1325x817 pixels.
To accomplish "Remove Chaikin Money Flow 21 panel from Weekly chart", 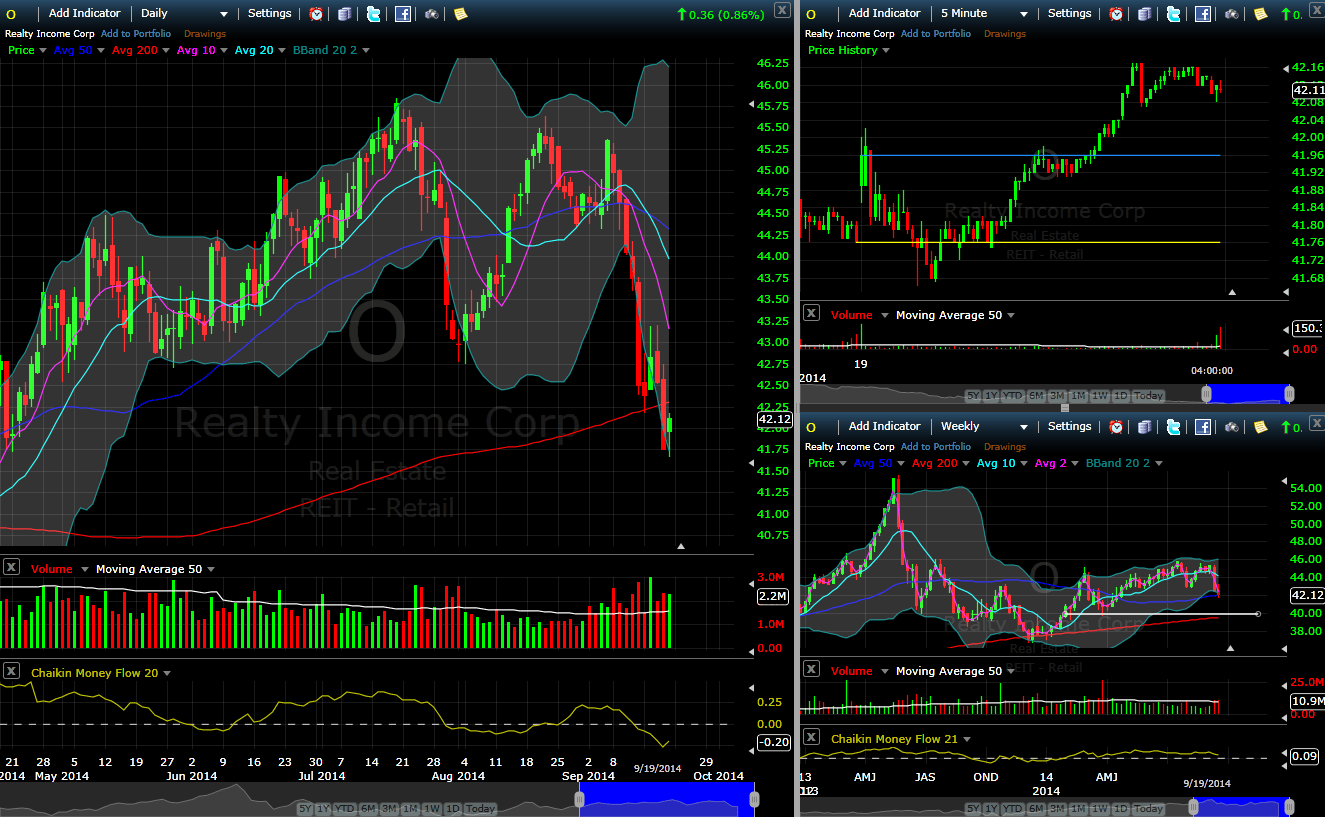I will pyautogui.click(x=811, y=737).
